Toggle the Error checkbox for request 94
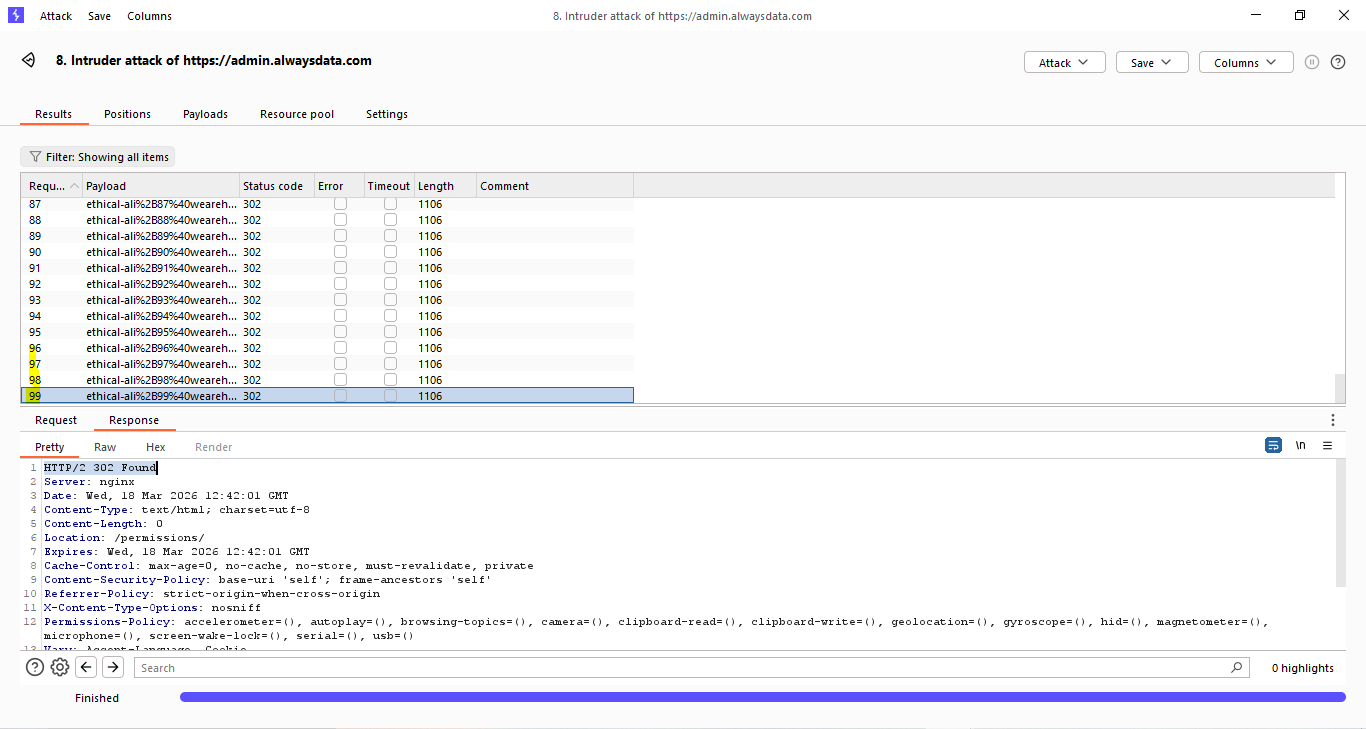The width and height of the screenshot is (1366, 729). tap(340, 316)
